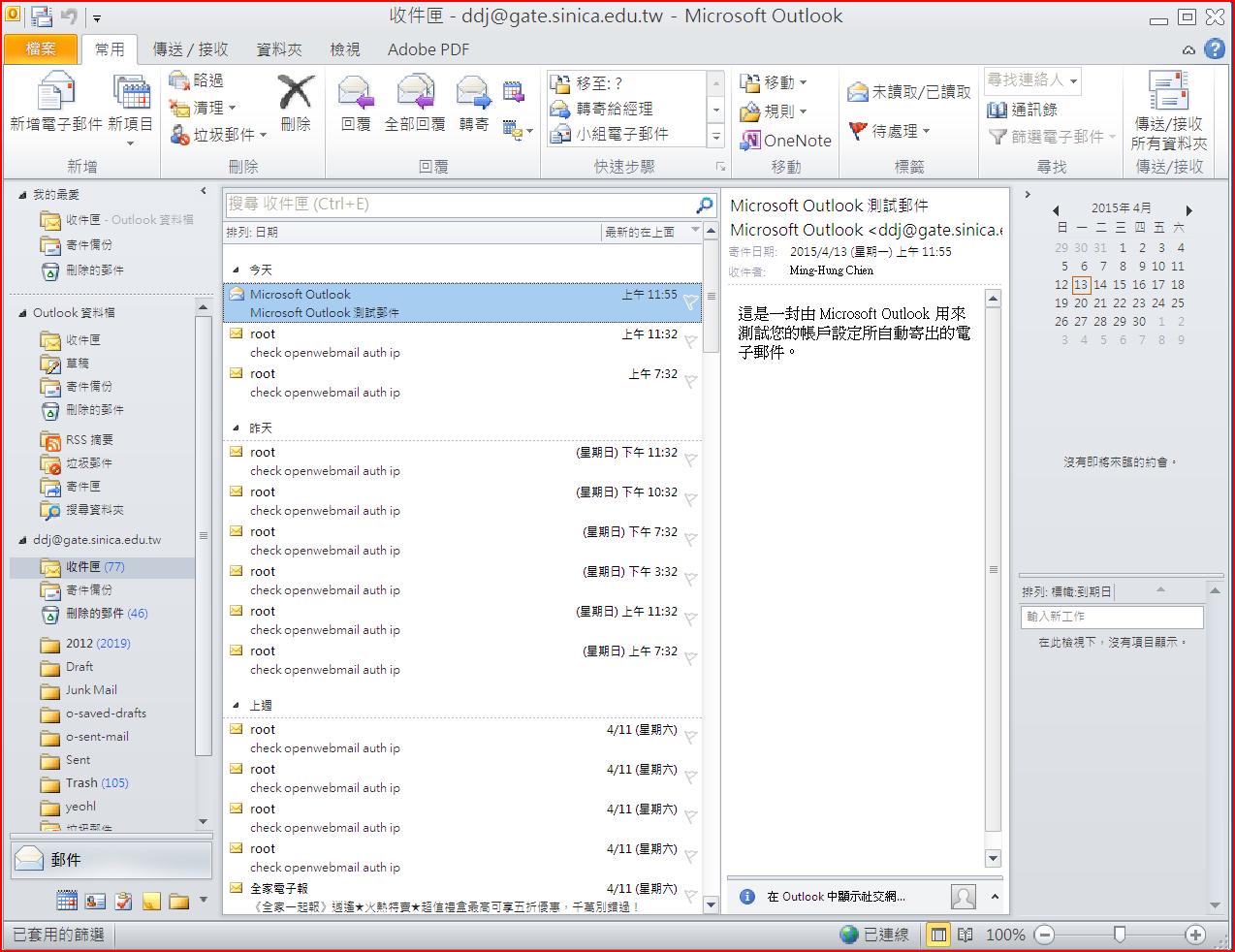Open the 通訊錄 address book
1235x952 pixels.
coord(1023,110)
